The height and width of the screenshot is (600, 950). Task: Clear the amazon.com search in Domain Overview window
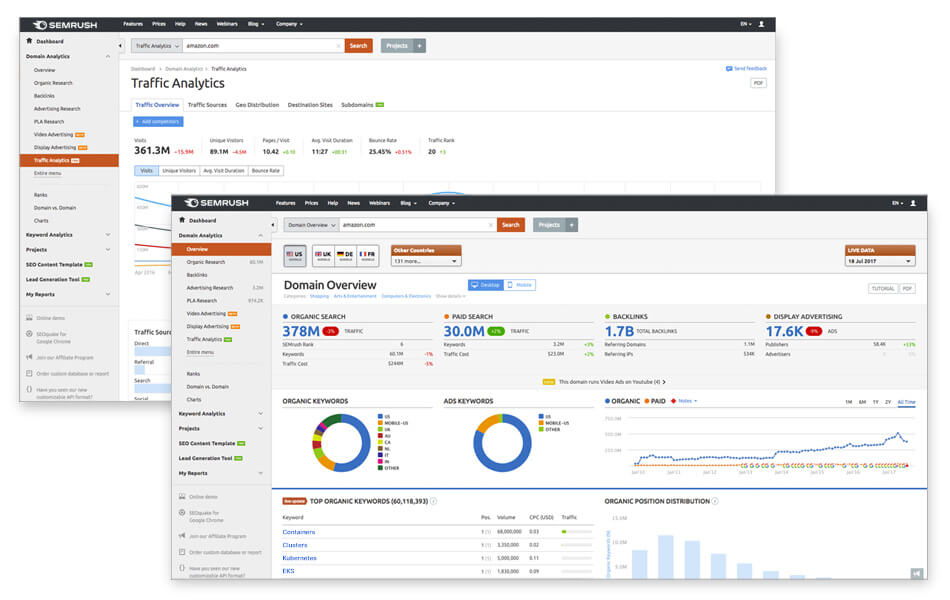coord(490,225)
